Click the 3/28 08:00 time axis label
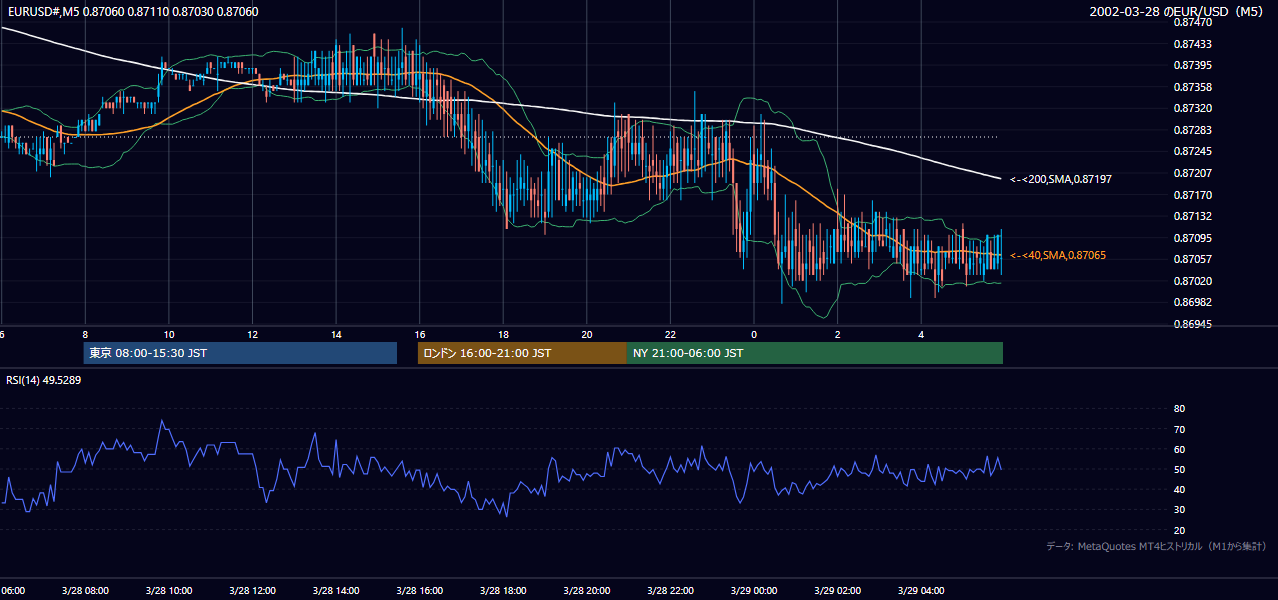1278x600 pixels. click(x=85, y=591)
